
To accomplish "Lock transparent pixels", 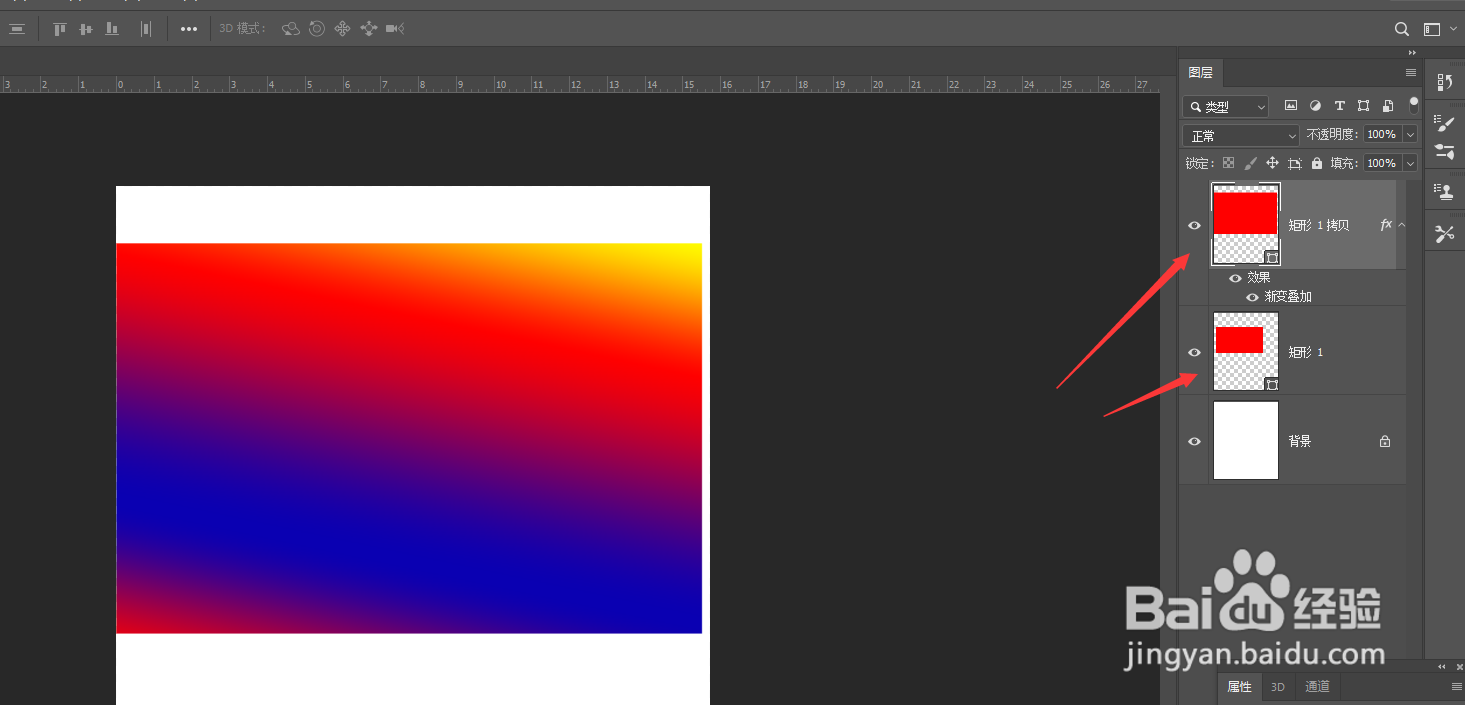I will point(1228,163).
